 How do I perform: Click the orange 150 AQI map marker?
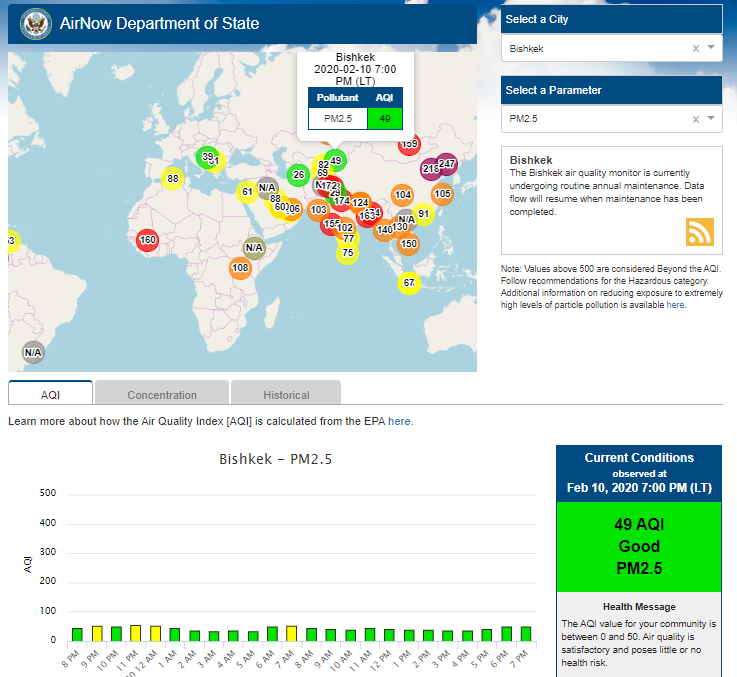[408, 243]
